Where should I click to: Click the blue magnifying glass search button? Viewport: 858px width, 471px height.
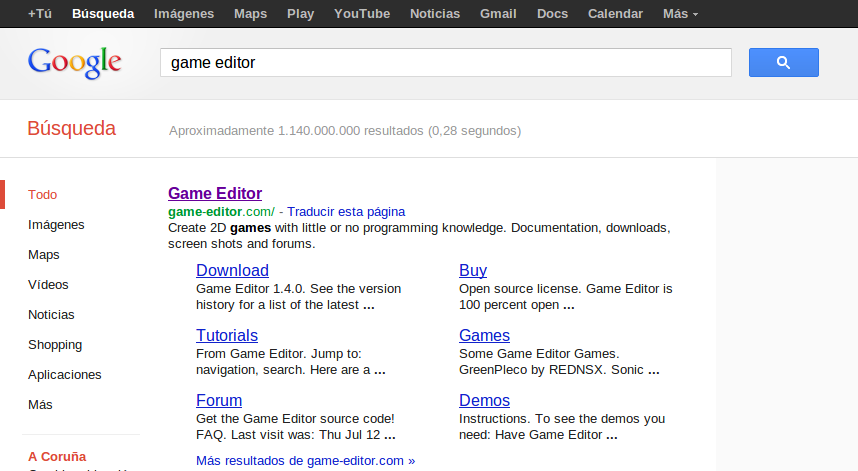pyautogui.click(x=783, y=62)
